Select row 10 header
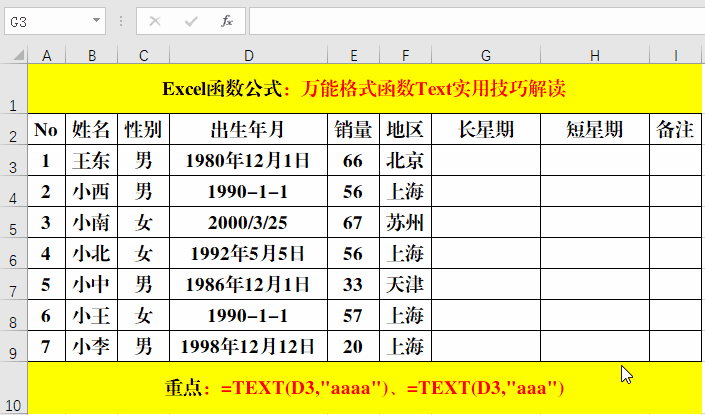 coord(13,388)
